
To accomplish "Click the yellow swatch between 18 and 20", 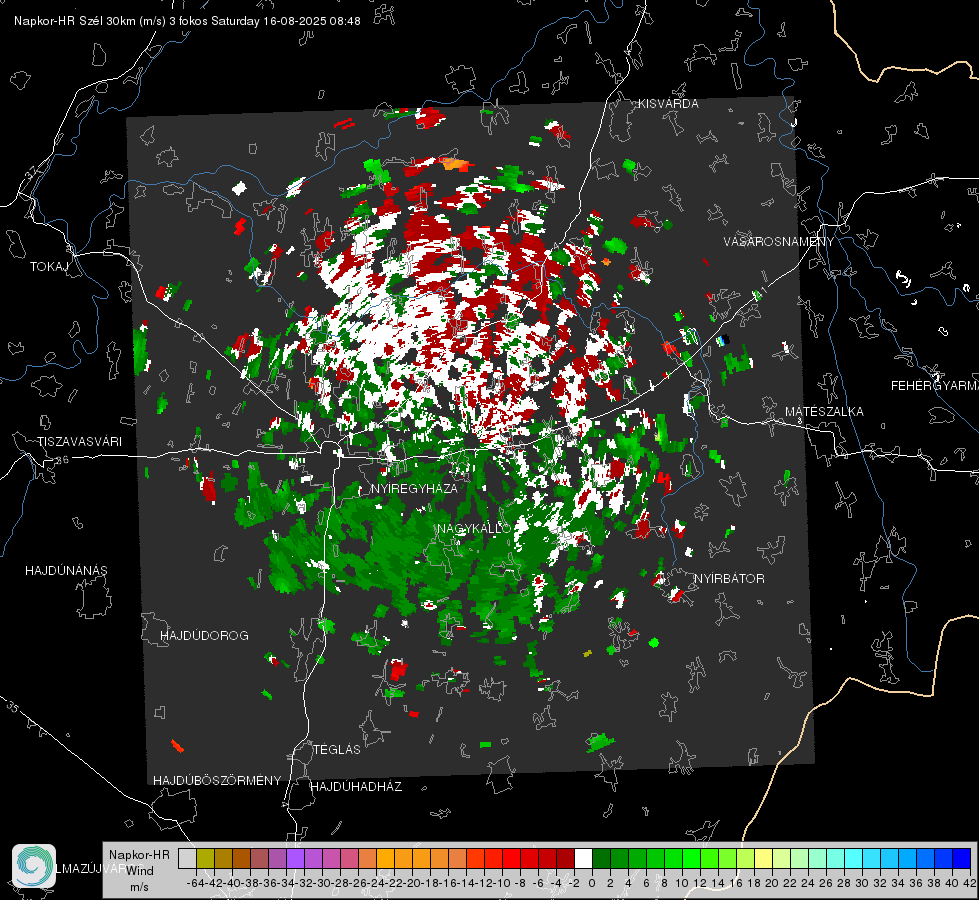I will pyautogui.click(x=763, y=859).
